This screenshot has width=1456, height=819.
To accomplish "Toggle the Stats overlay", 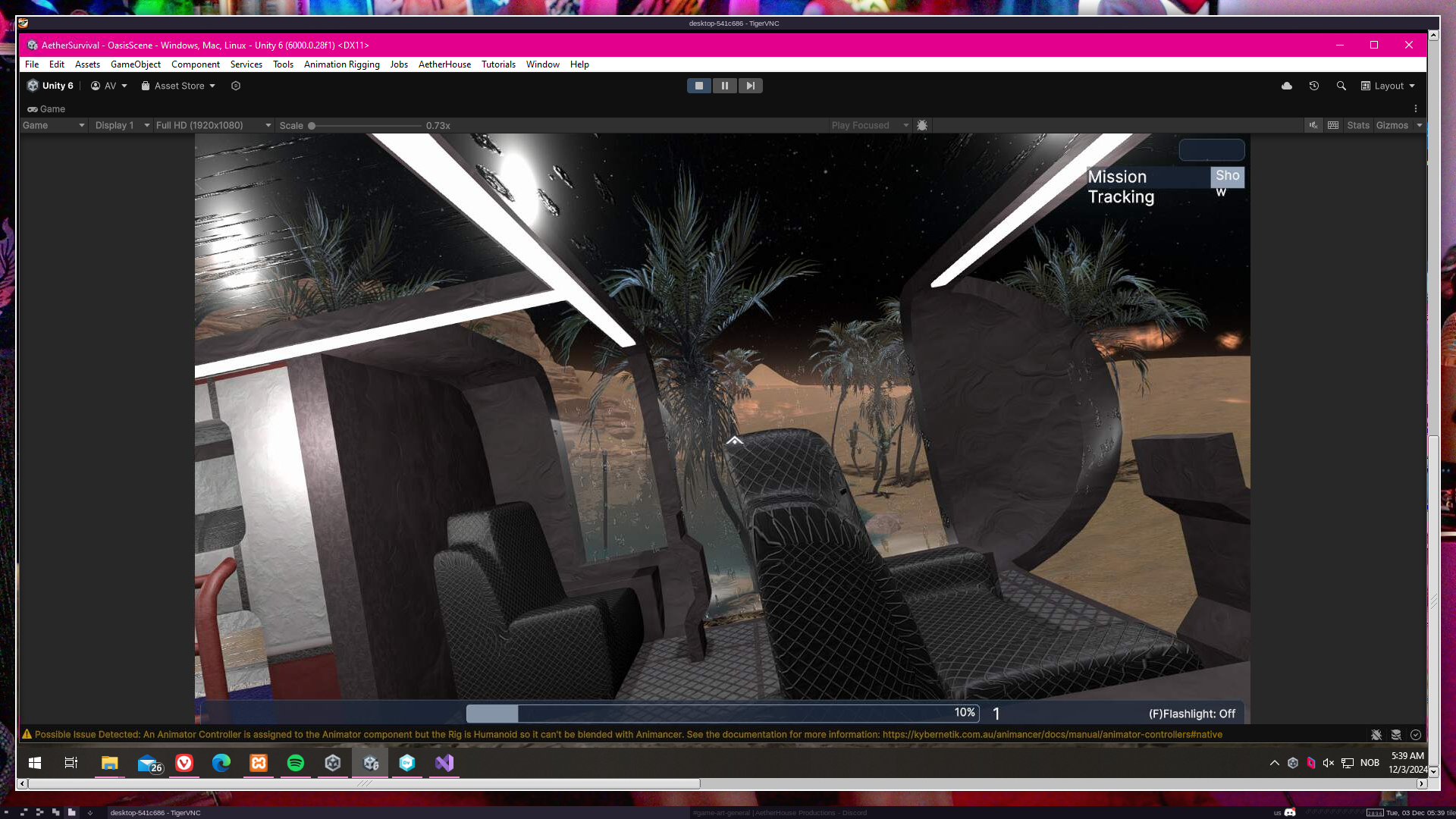I will coord(1357,125).
